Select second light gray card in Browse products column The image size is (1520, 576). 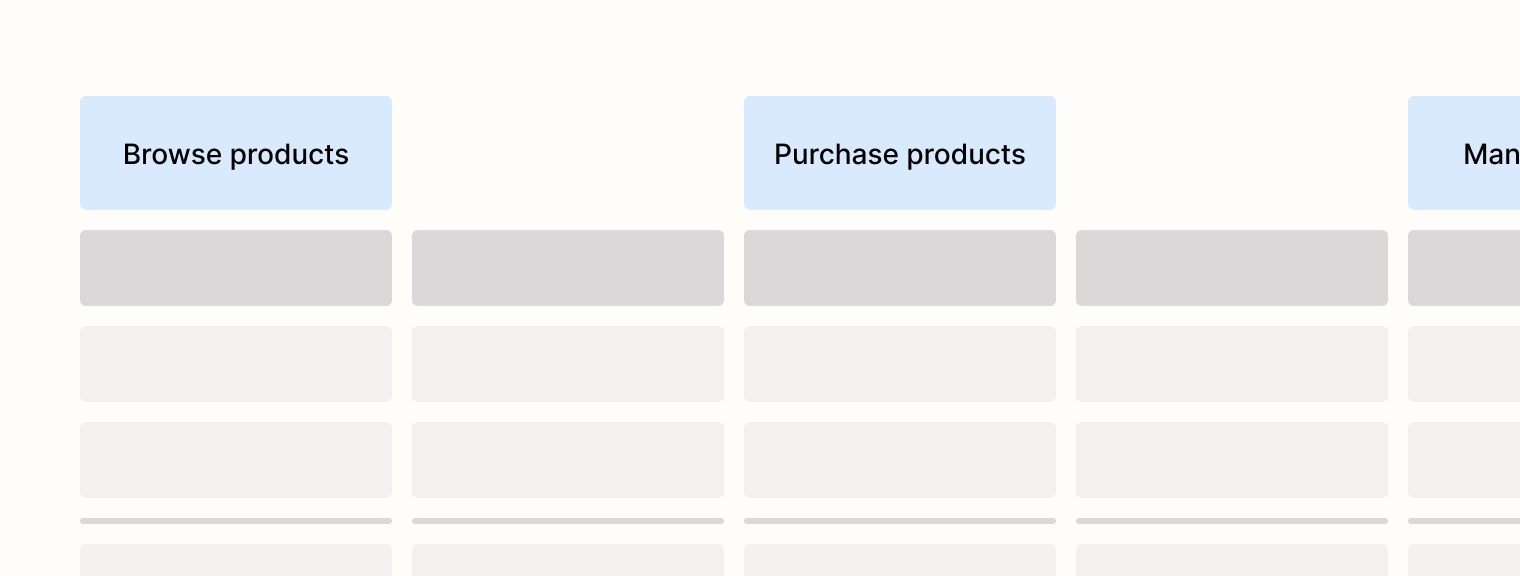(x=236, y=460)
